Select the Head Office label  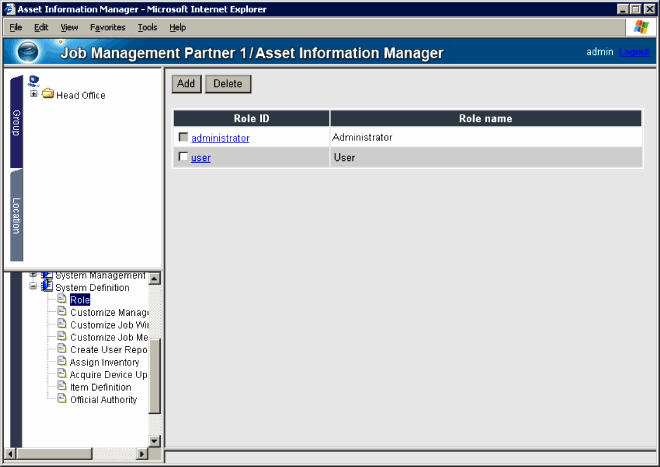pyautogui.click(x=81, y=96)
